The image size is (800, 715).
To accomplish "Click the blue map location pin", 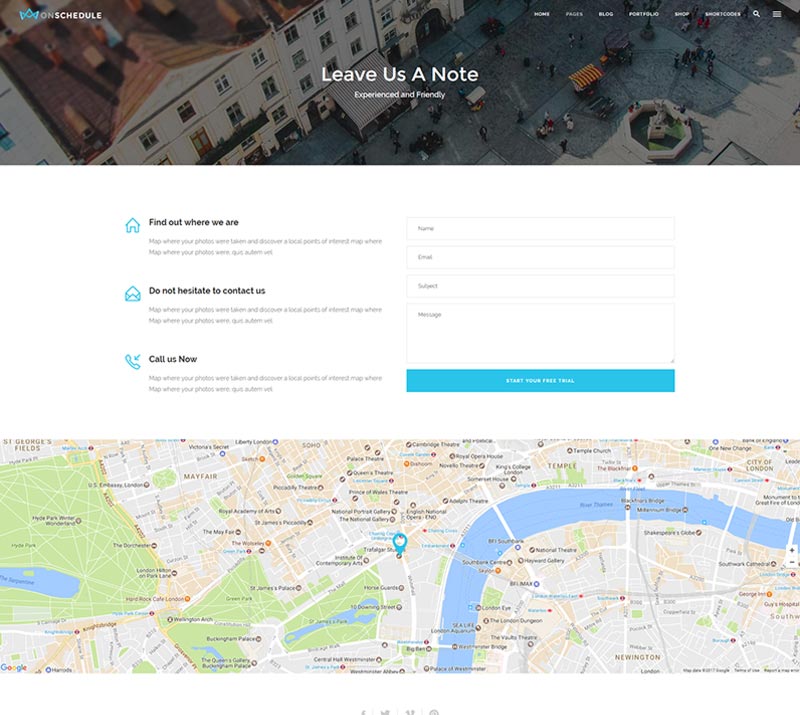I will point(400,543).
